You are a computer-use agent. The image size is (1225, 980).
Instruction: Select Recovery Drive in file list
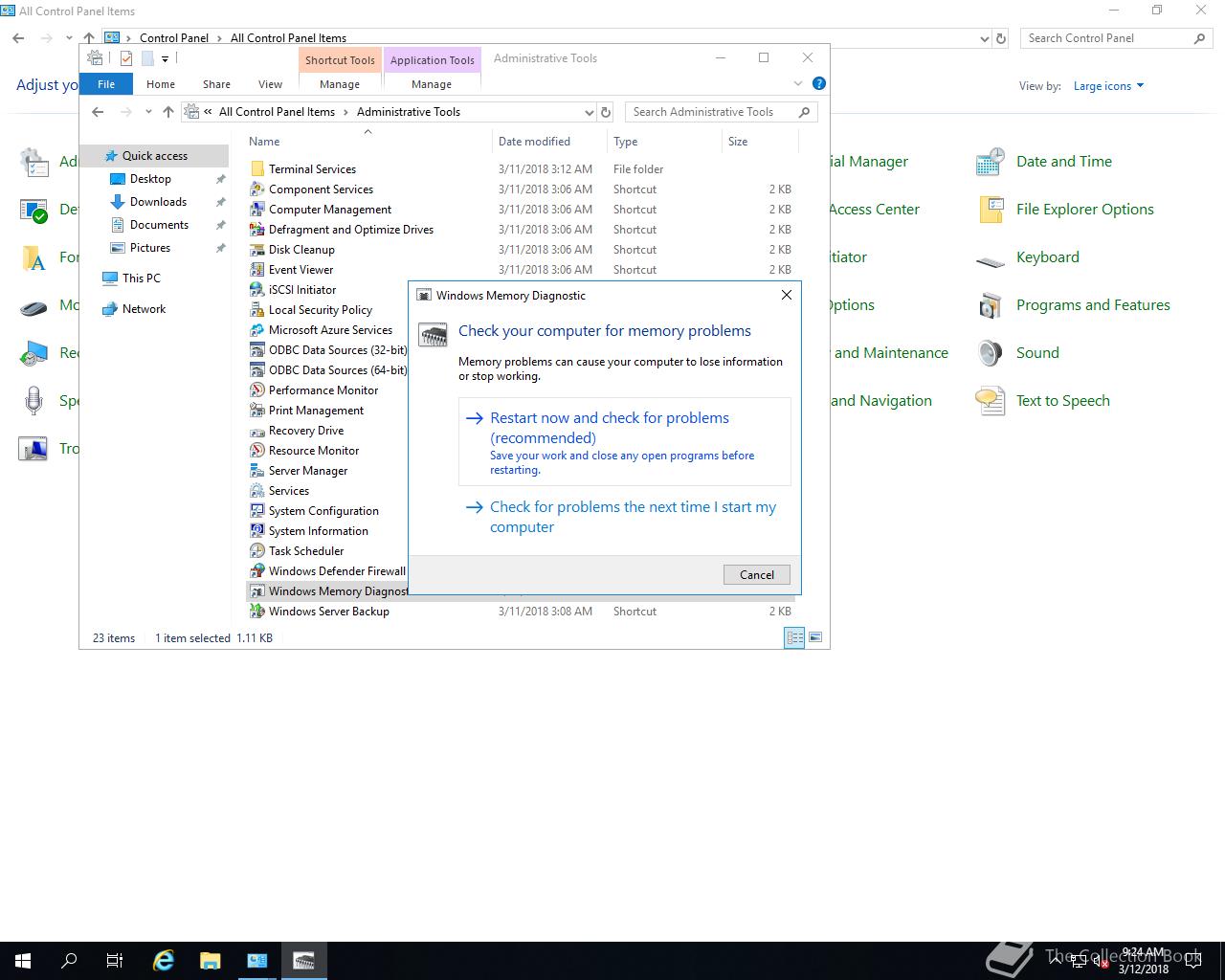click(306, 431)
